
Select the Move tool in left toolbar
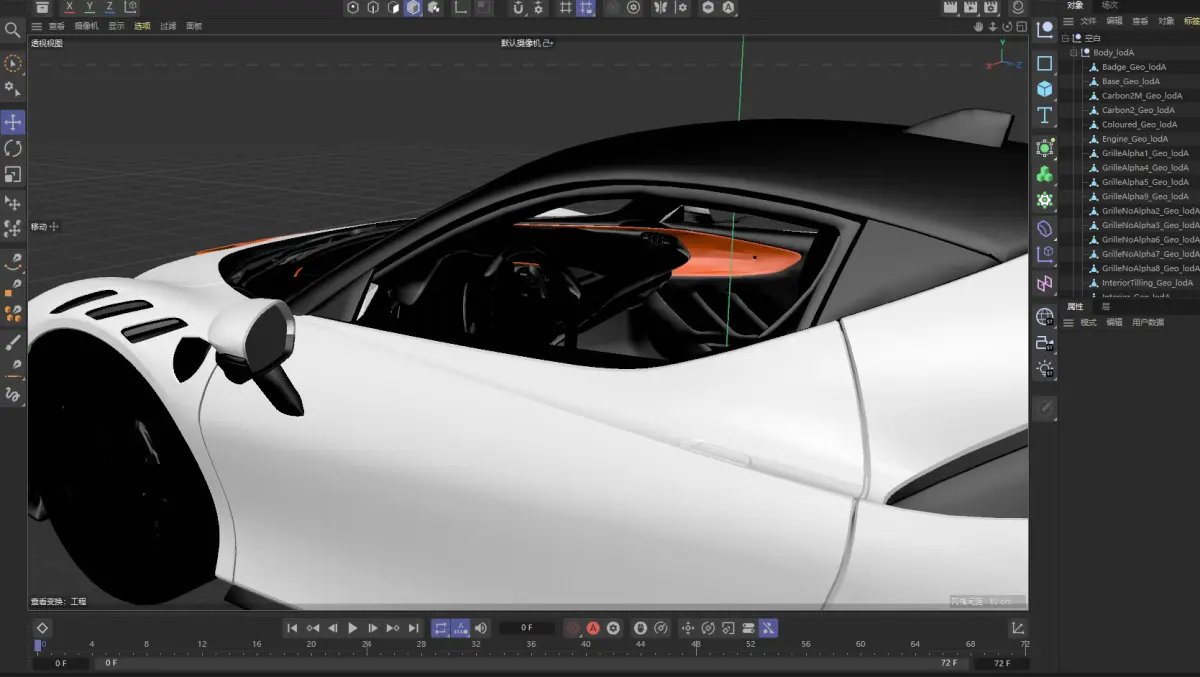[13, 122]
